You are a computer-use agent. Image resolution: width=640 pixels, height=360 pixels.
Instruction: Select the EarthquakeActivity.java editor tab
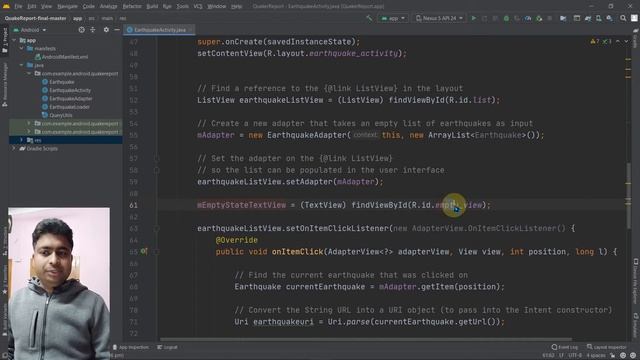160,30
